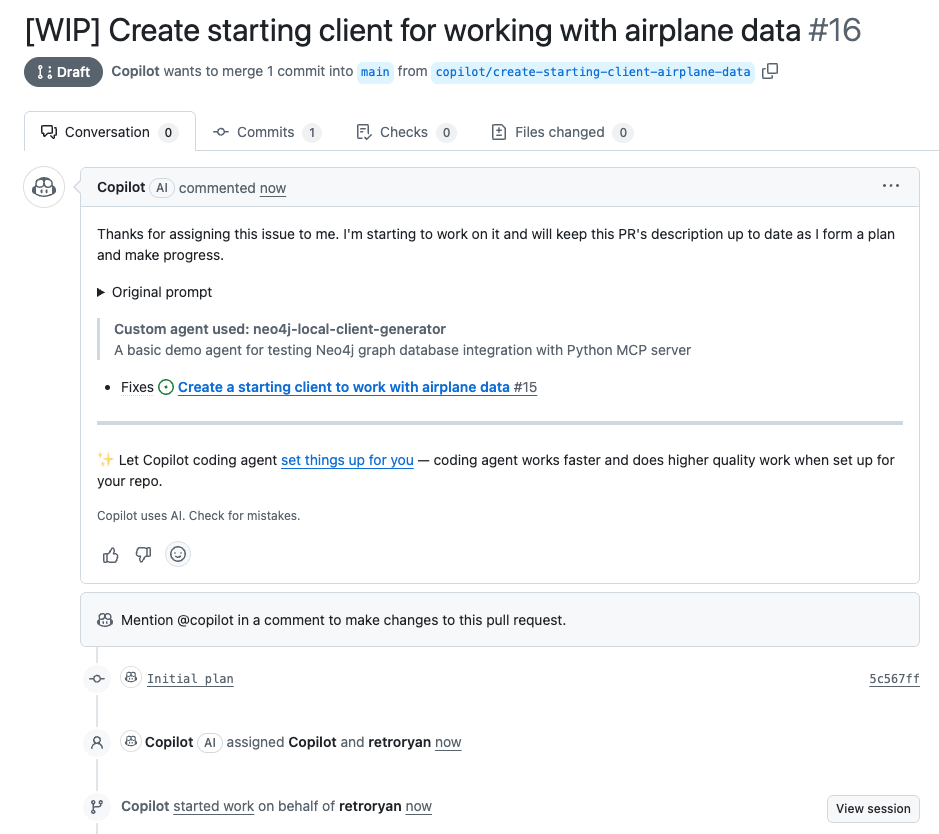Click the Draft status badge
This screenshot has width=939, height=834.
click(x=63, y=72)
